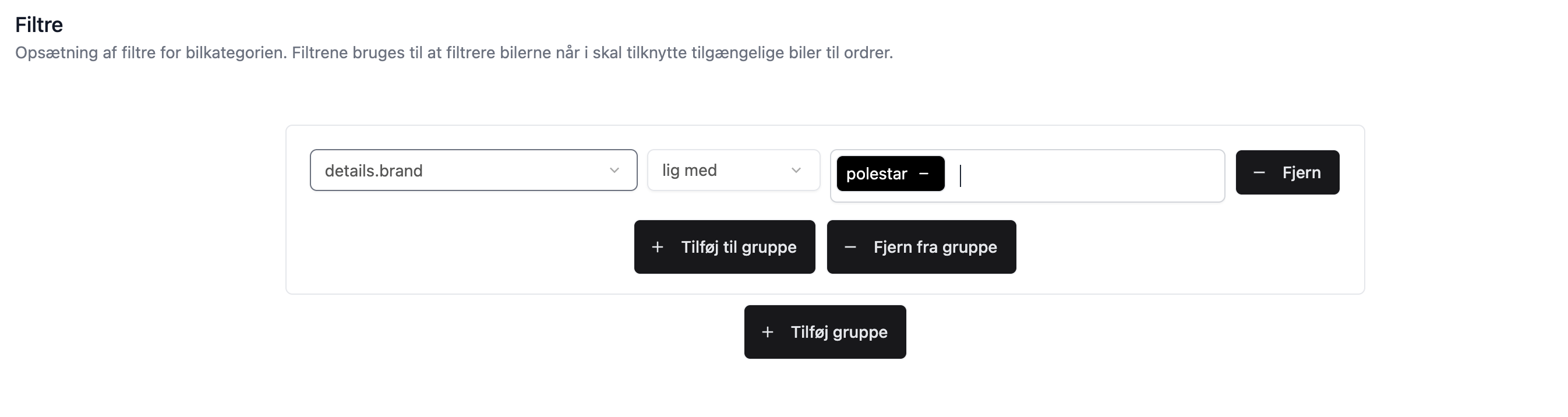Click the plus icon on Tilføj til gruppe
The height and width of the screenshot is (417, 1568).
(658, 247)
